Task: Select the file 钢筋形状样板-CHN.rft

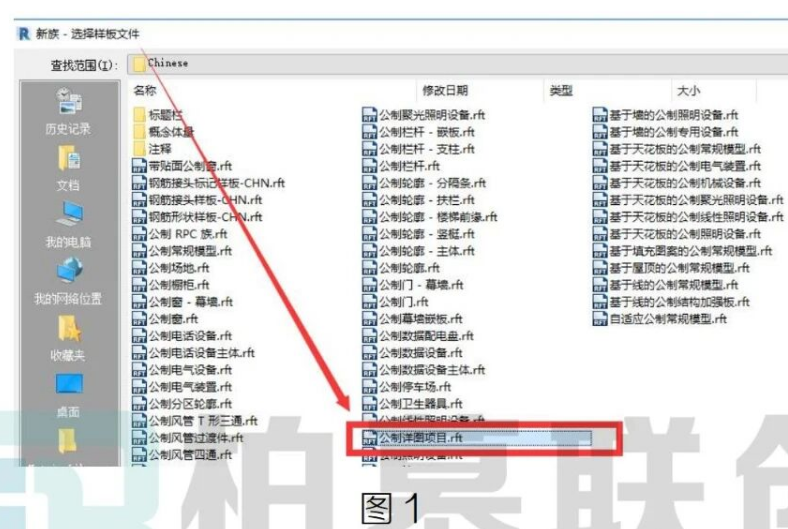Action: (197, 217)
